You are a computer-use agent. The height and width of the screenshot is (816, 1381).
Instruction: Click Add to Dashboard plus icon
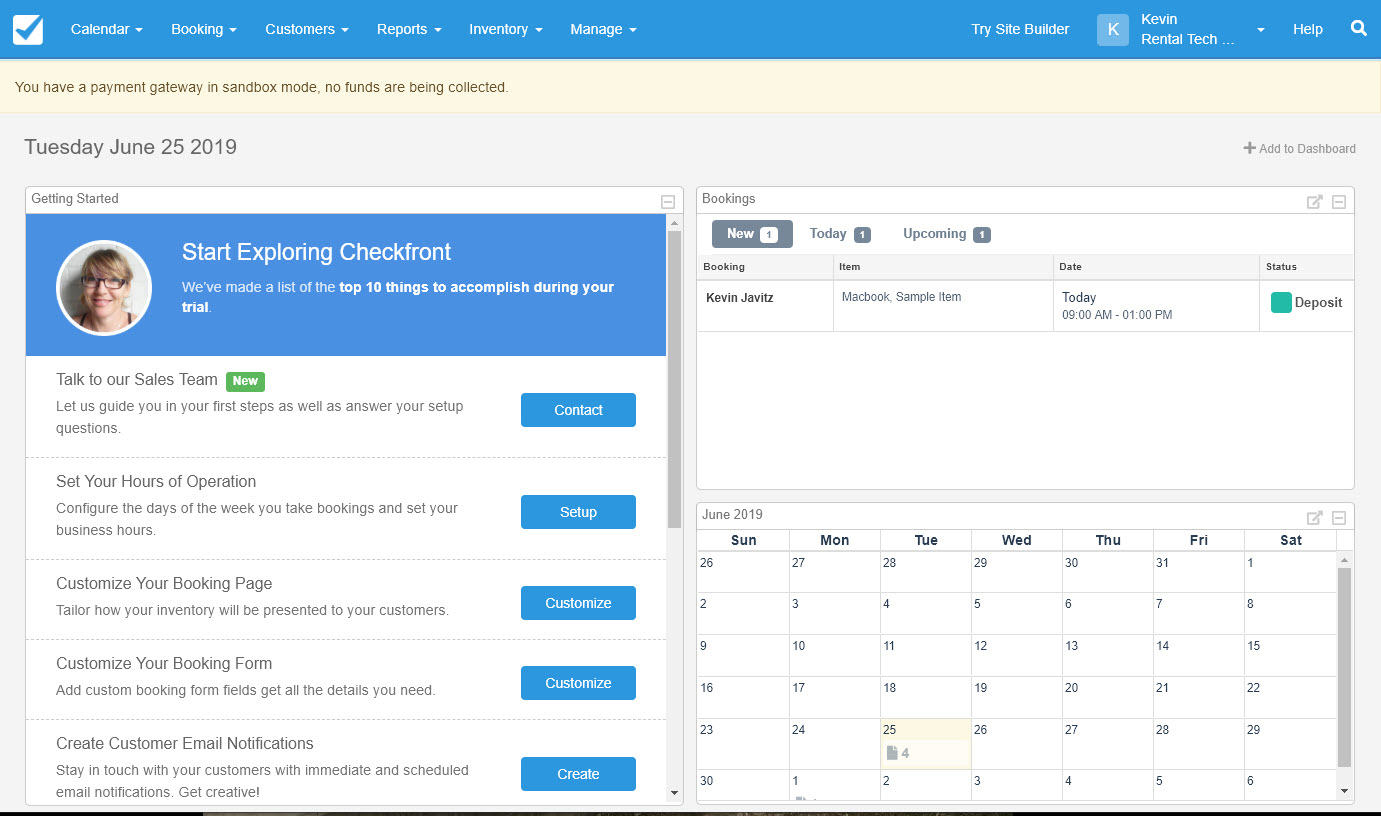tap(1249, 148)
